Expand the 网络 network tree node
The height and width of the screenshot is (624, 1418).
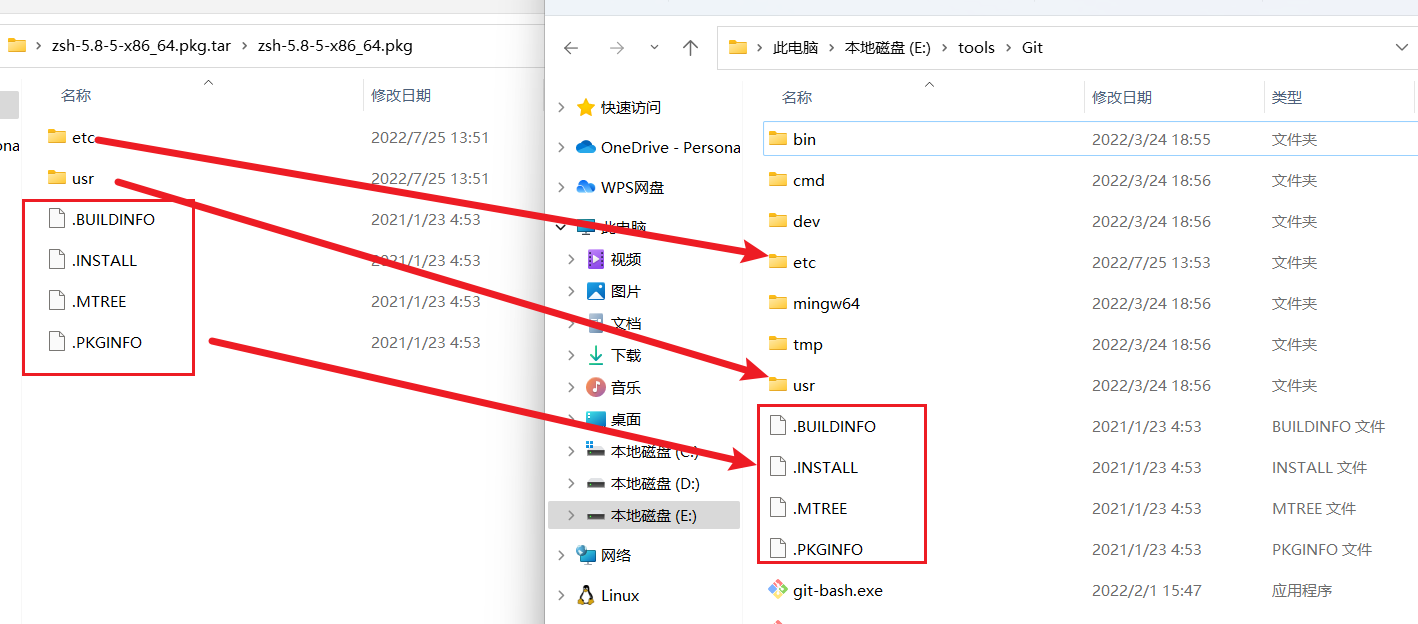[560, 555]
